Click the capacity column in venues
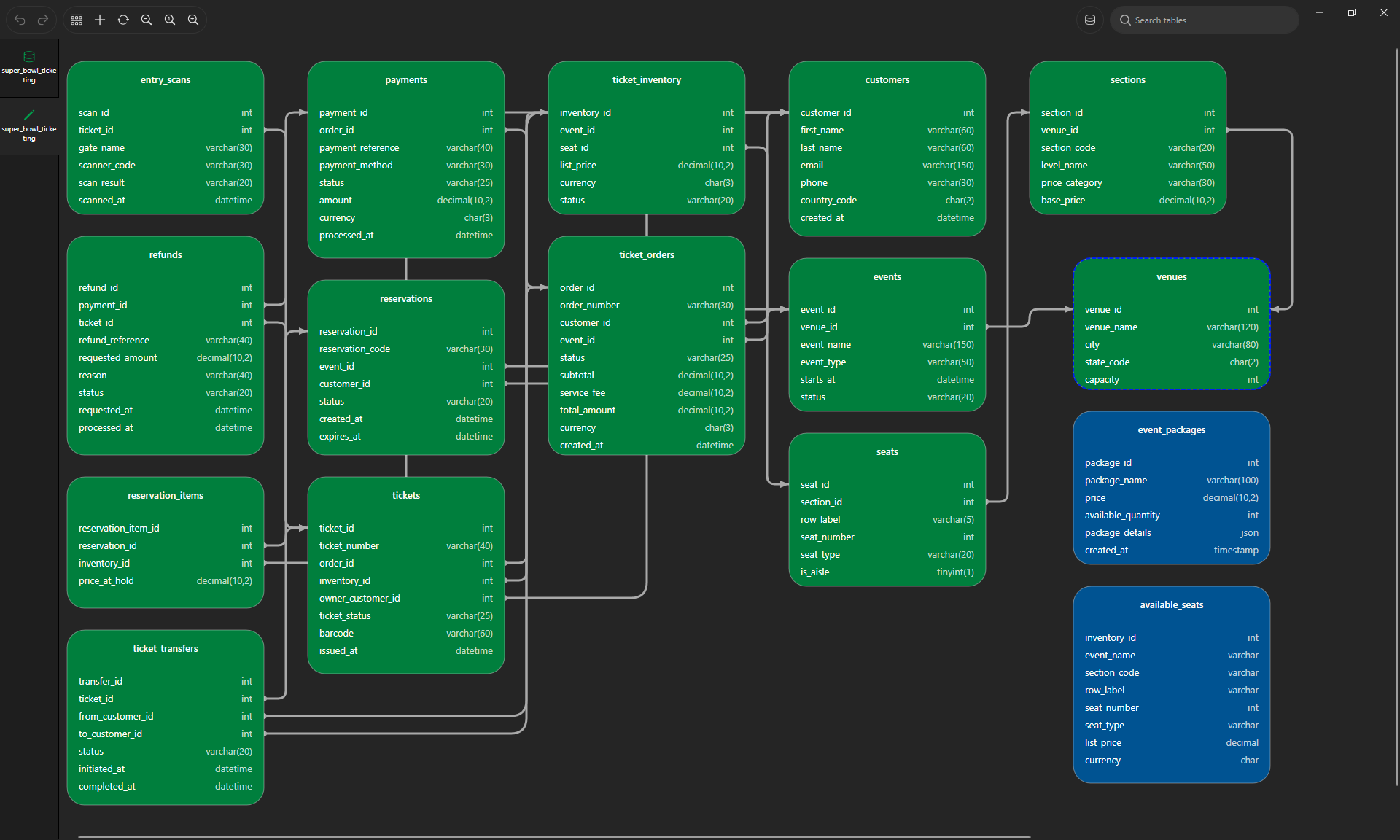 click(1172, 380)
